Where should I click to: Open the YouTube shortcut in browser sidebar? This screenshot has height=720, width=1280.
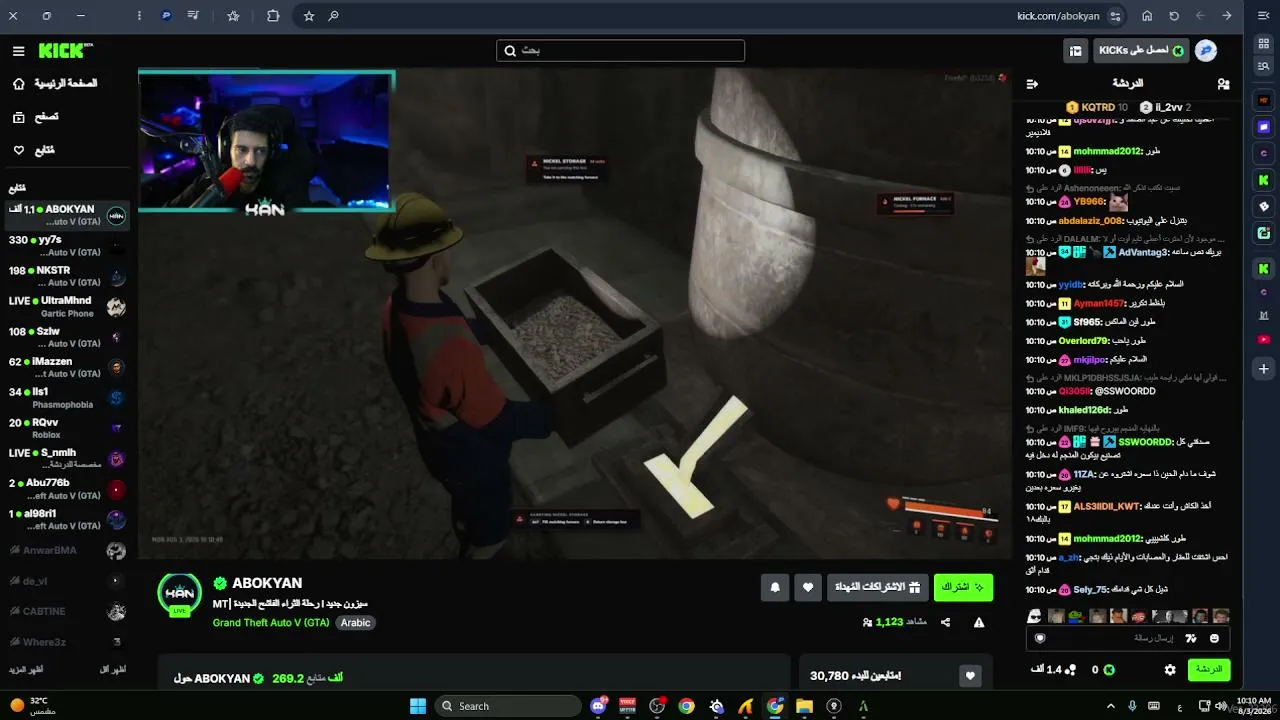(x=1264, y=340)
